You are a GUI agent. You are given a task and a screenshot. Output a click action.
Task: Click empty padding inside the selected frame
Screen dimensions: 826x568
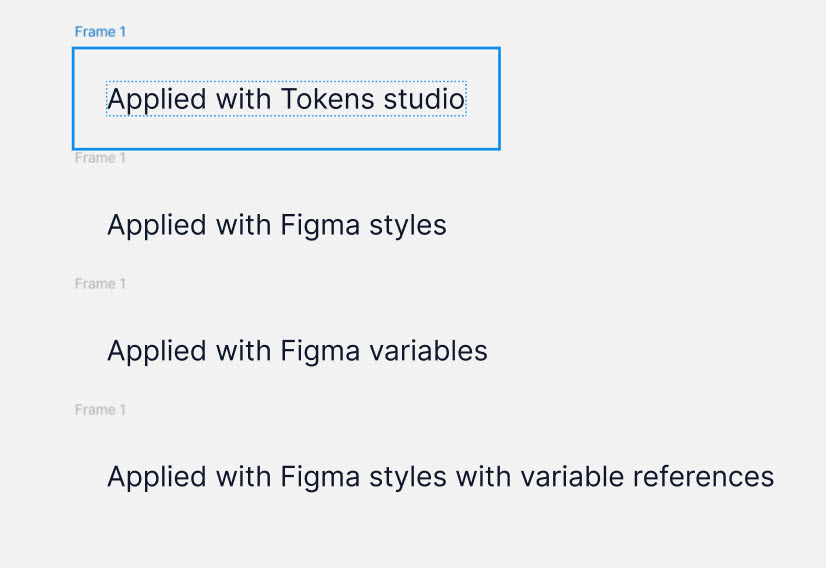point(286,133)
